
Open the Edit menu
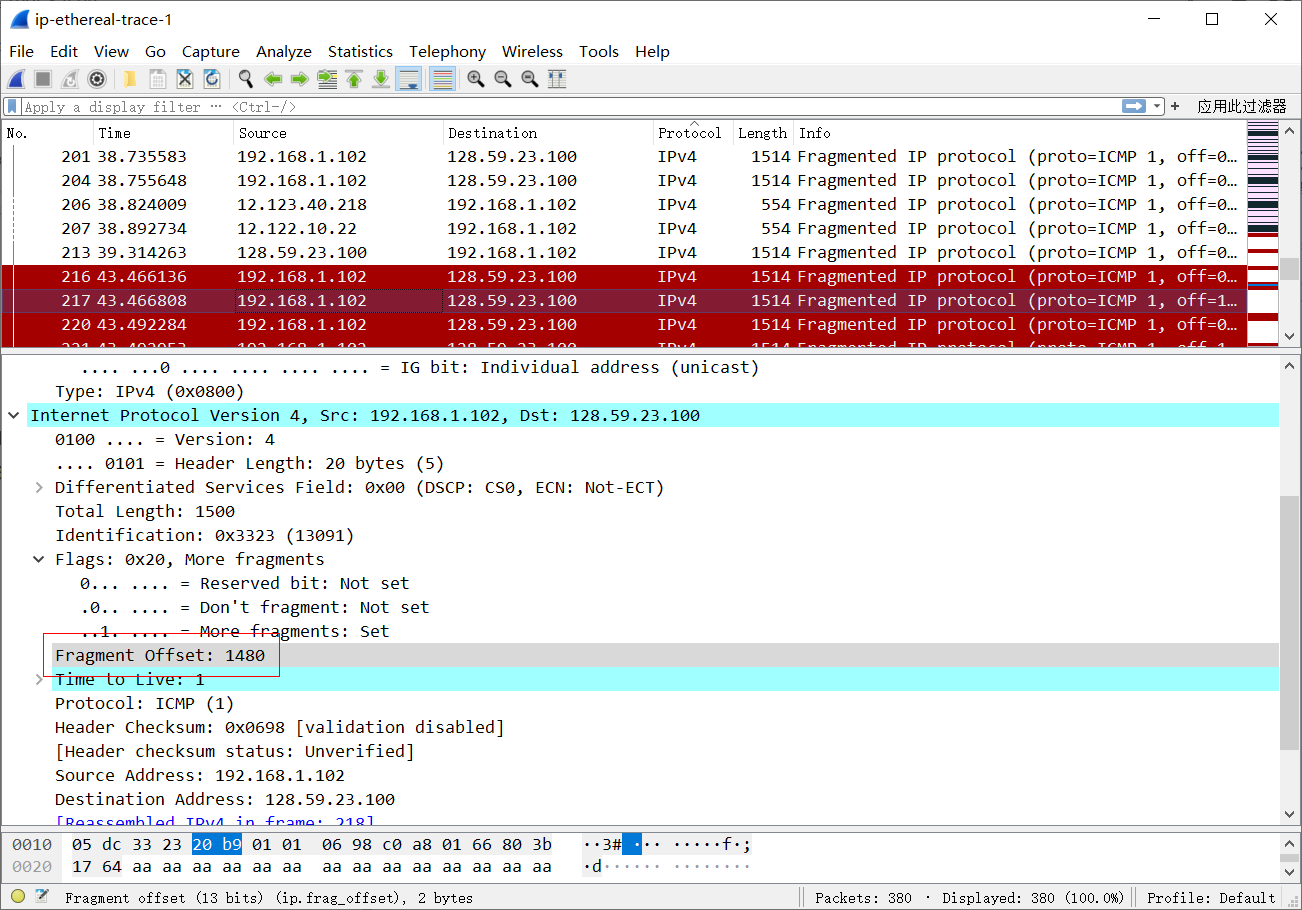click(64, 51)
